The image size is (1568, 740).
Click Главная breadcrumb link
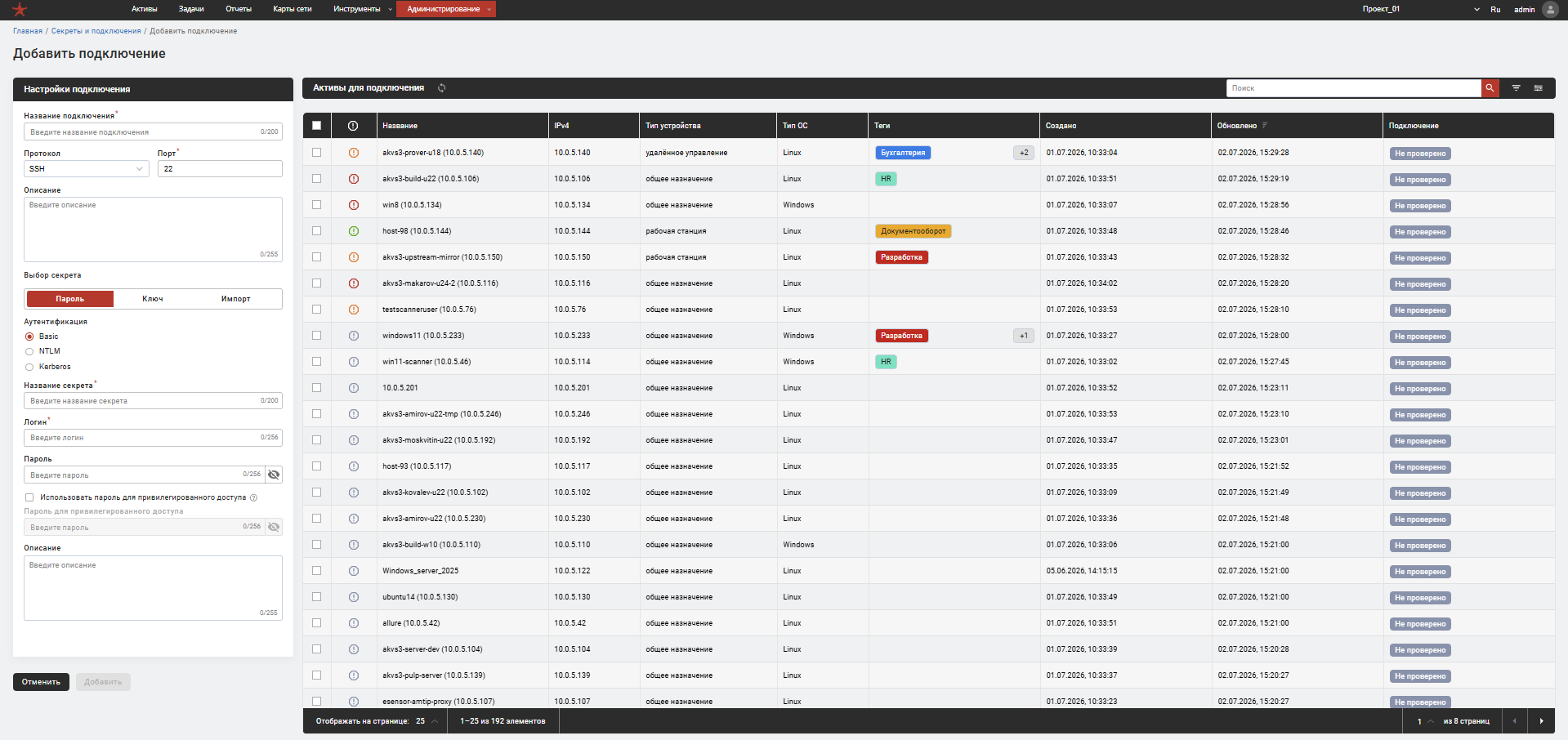tap(28, 31)
